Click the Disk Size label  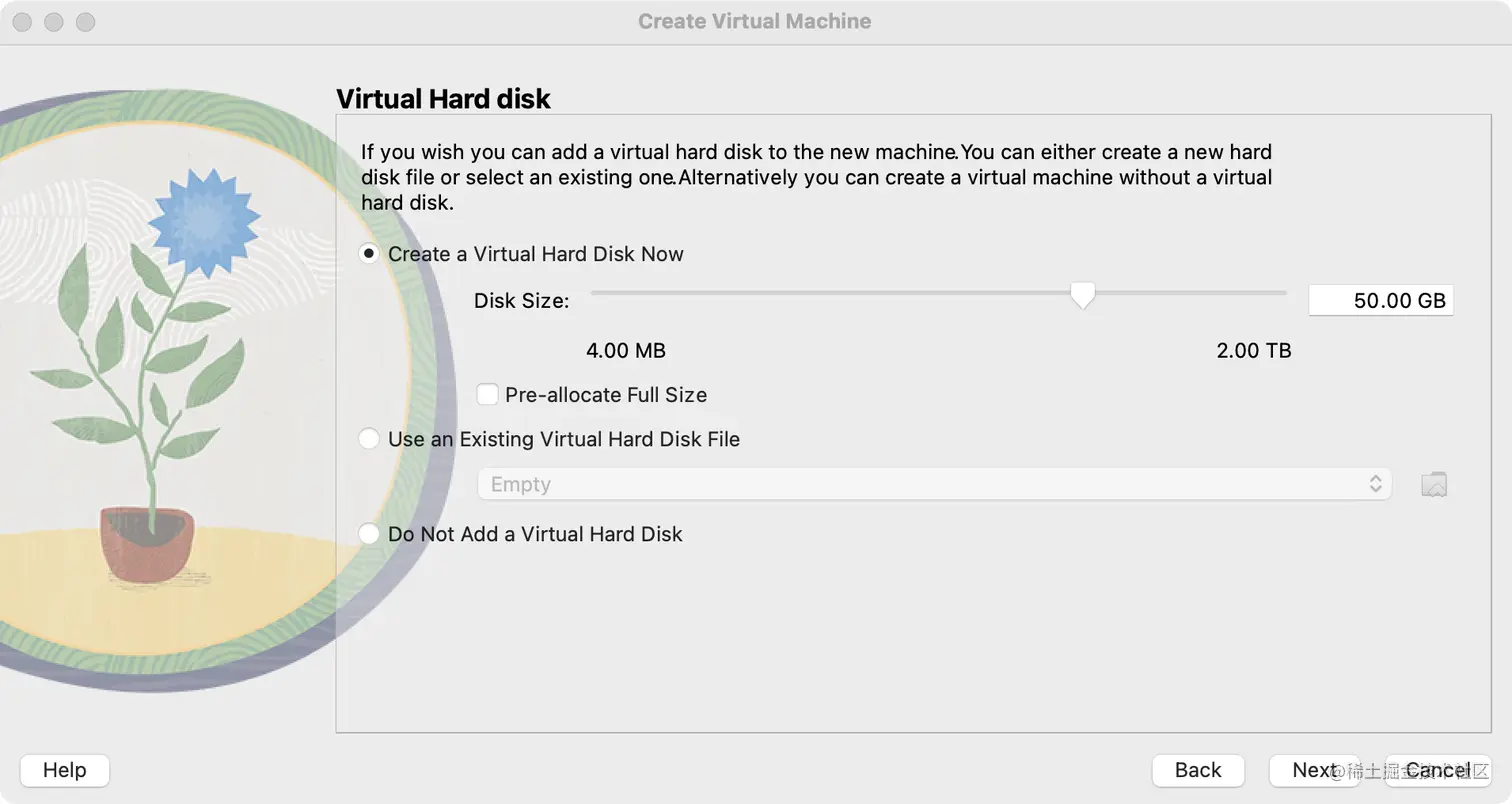[x=522, y=300]
